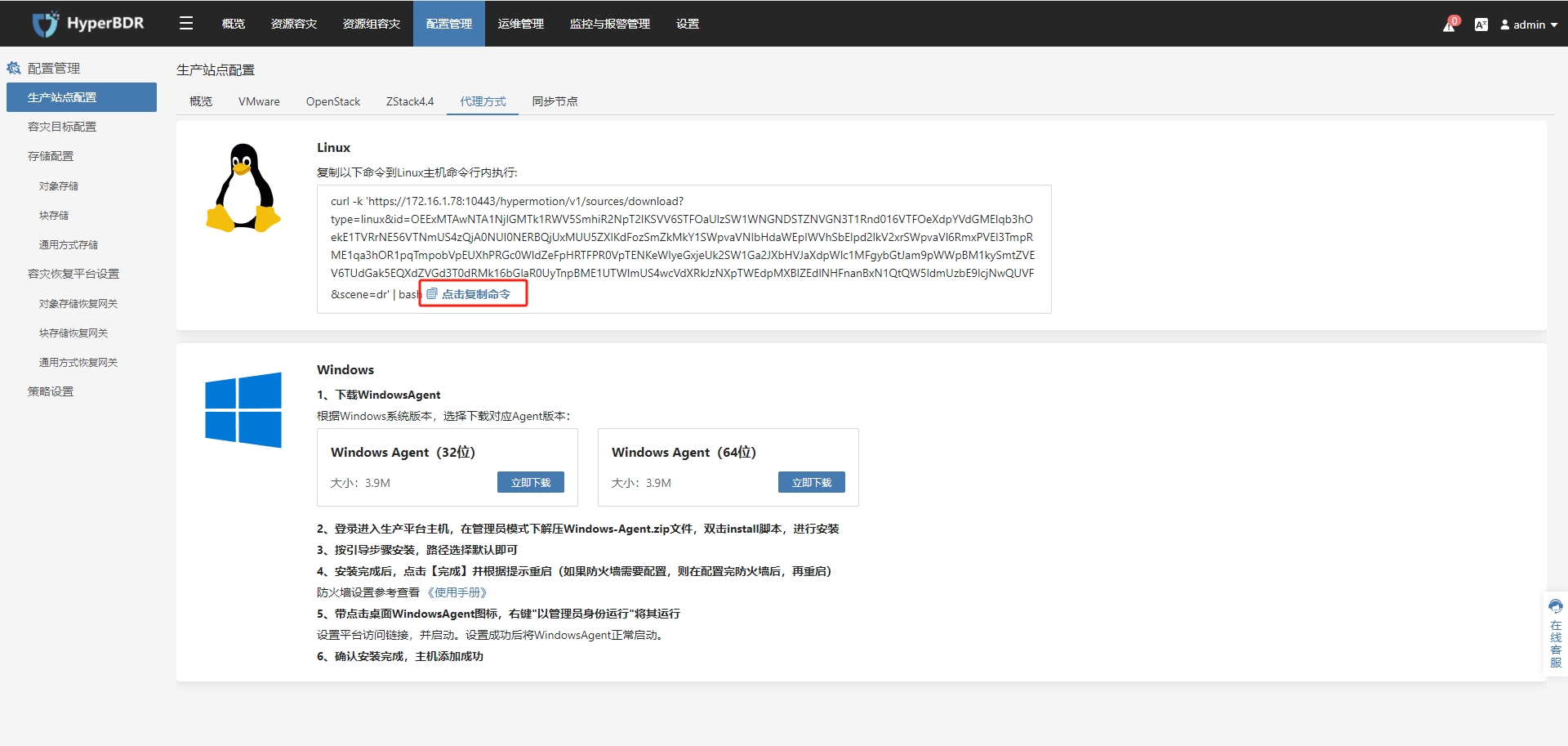Screen dimensions: 1568x746
Task: Click the 配置管理 sidebar header text
Action: tap(54, 69)
